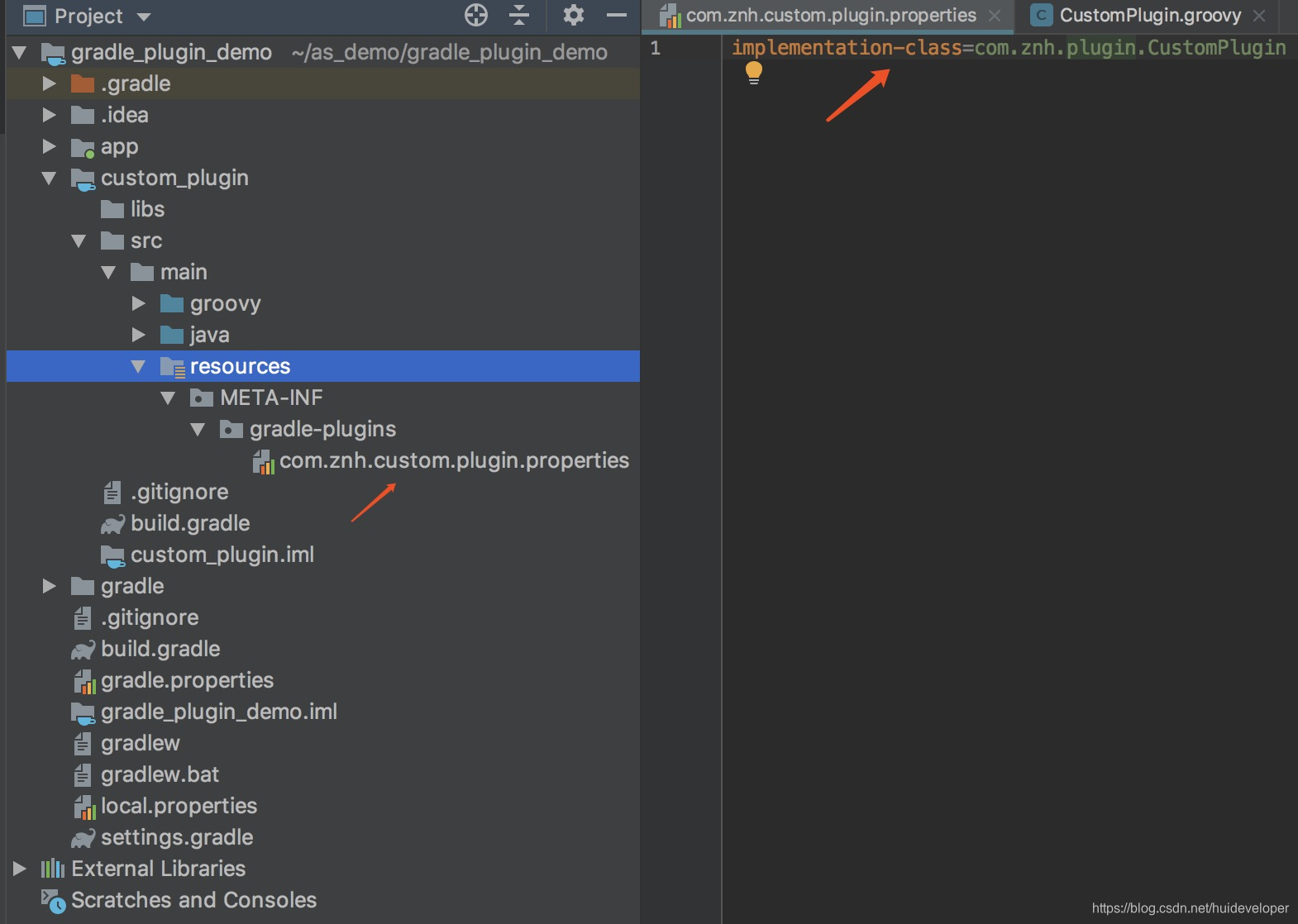Select the resources folder icon
The height and width of the screenshot is (924, 1298).
point(172,367)
